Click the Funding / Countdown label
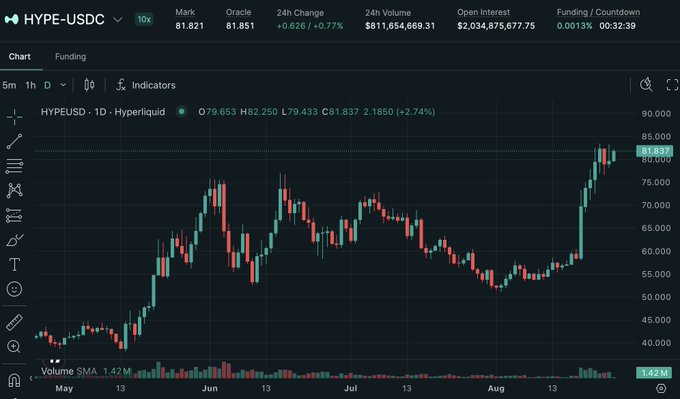 click(x=598, y=12)
